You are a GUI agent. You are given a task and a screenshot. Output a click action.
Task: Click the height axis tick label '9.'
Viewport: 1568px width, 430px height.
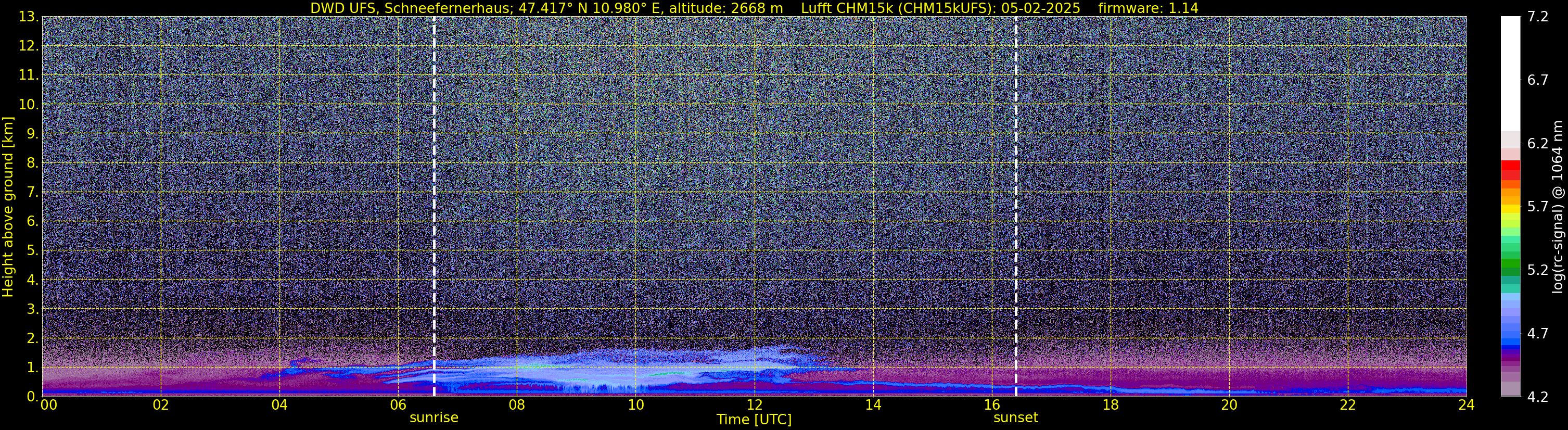tap(32, 133)
